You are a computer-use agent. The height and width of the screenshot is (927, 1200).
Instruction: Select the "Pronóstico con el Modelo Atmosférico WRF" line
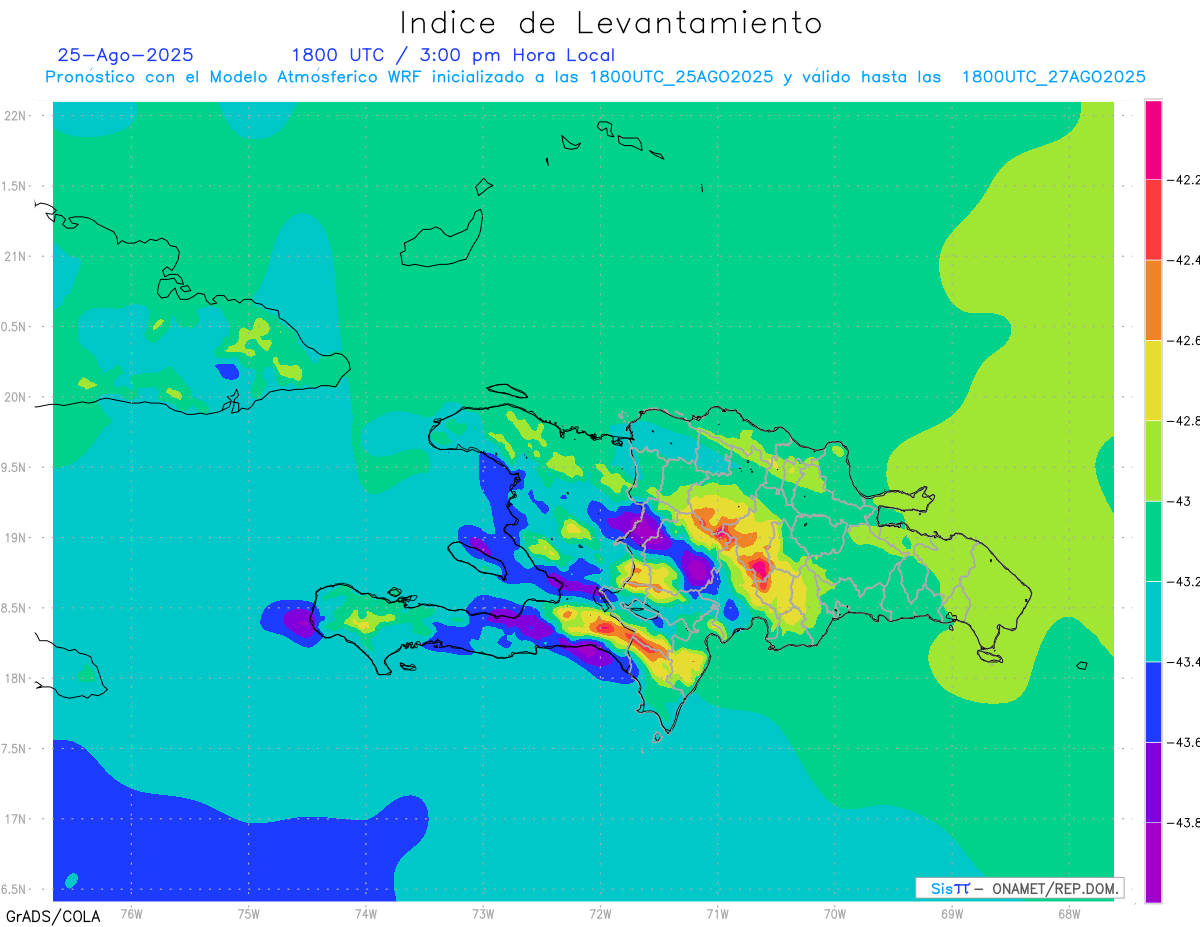click(x=595, y=77)
